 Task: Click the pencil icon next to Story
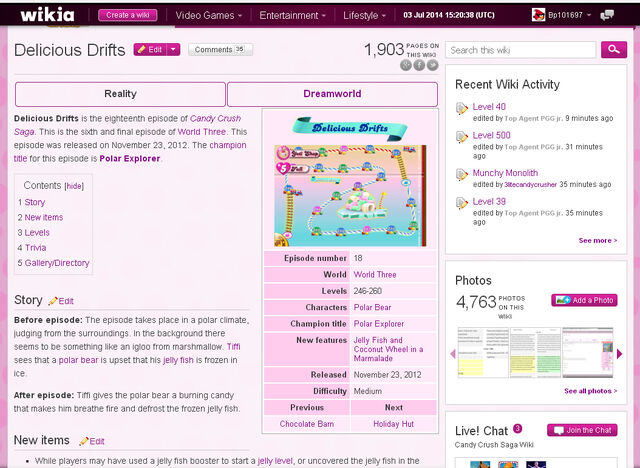pyautogui.click(x=53, y=301)
